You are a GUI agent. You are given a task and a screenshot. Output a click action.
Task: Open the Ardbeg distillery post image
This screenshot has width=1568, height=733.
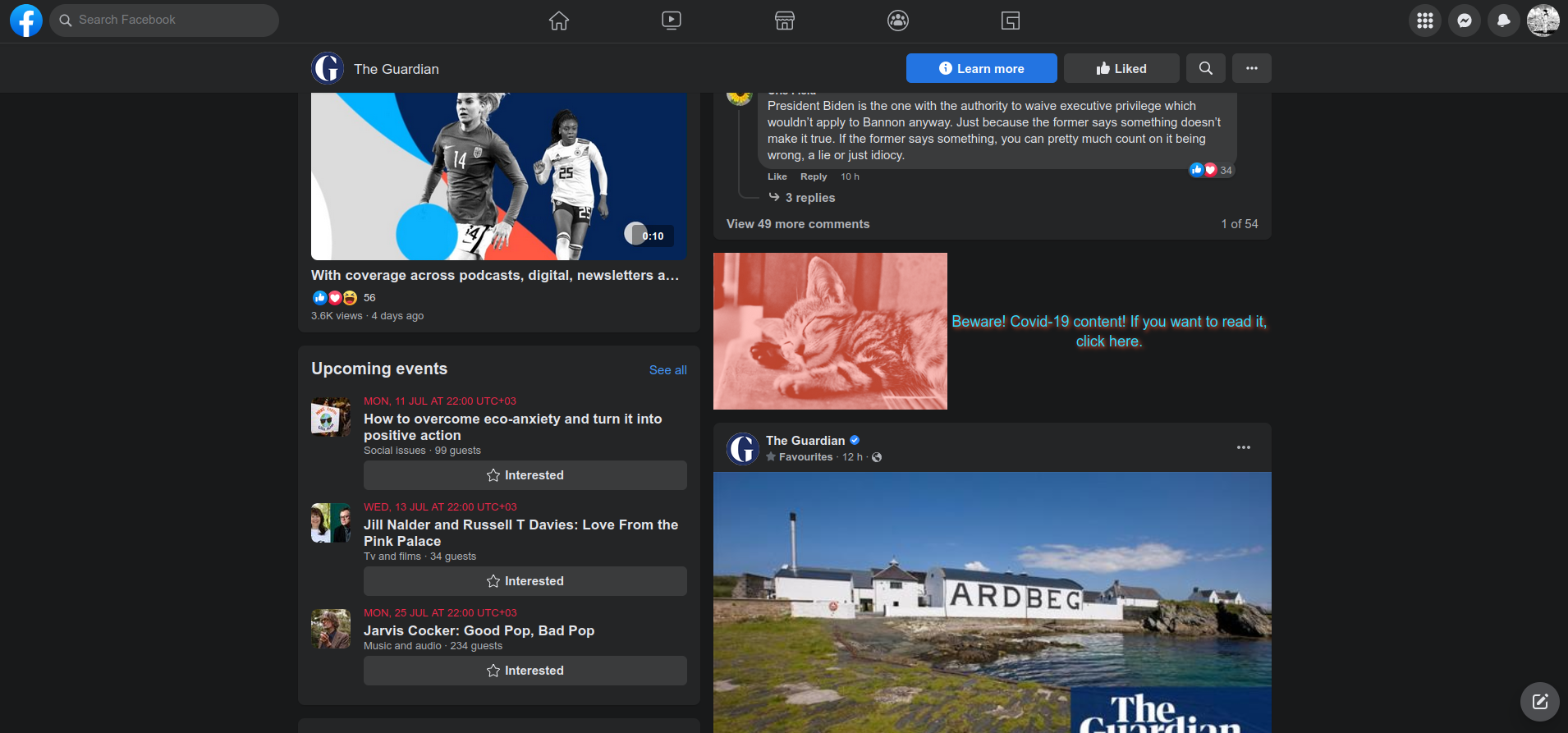(993, 602)
